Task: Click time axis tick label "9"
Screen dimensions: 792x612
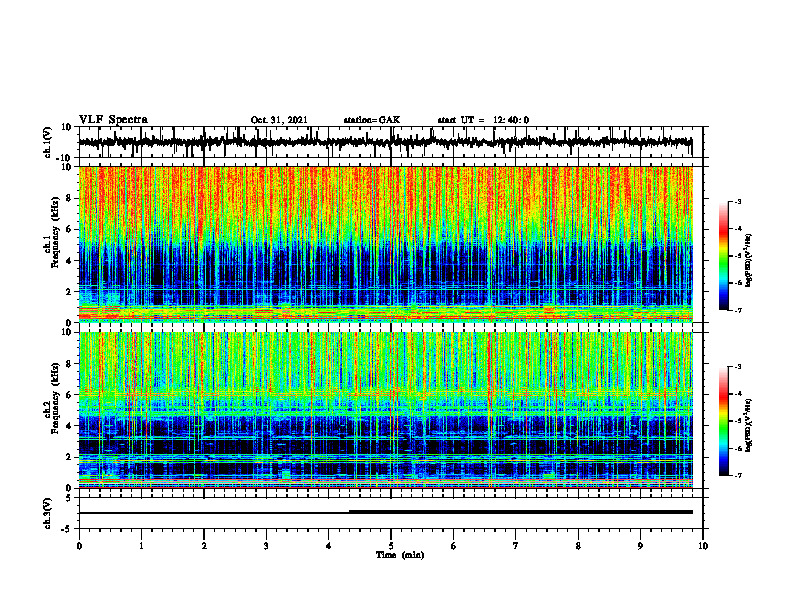Action: [640, 546]
